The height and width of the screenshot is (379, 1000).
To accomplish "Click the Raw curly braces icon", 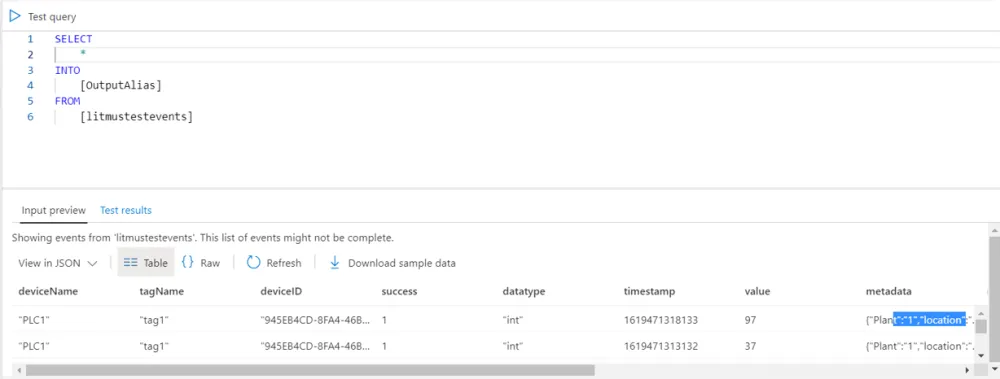I will click(x=188, y=262).
